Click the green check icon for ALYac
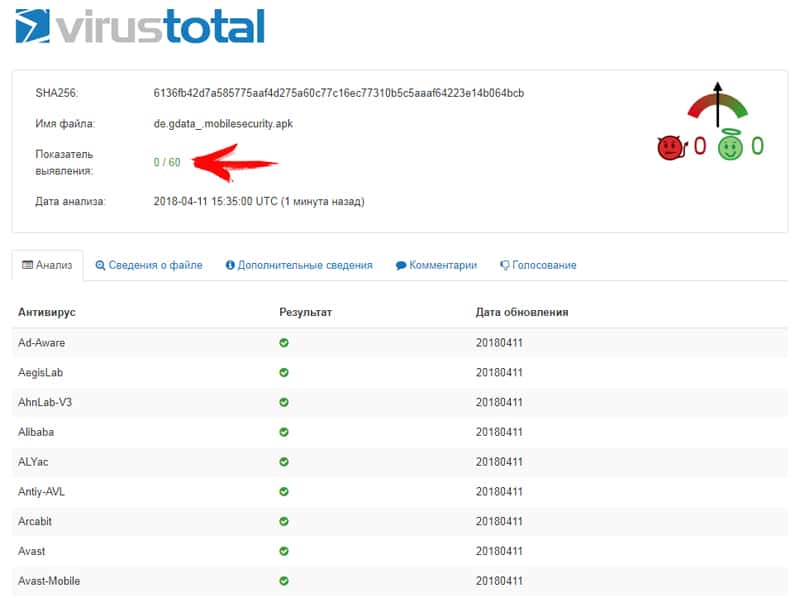Viewport: 800px width, 598px height. (284, 462)
